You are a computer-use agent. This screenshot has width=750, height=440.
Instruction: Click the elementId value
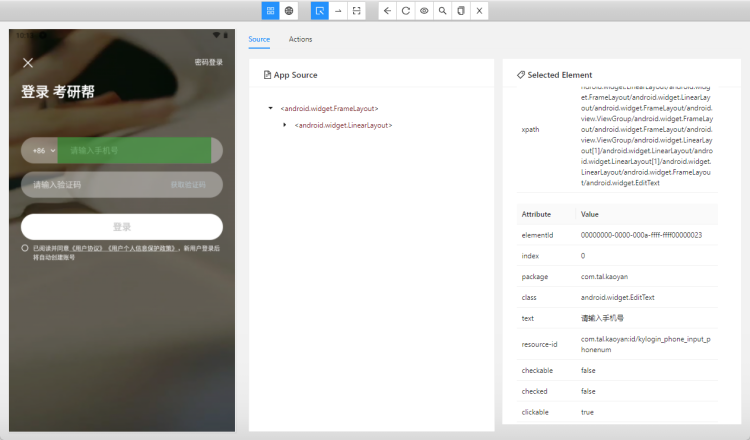(641, 235)
